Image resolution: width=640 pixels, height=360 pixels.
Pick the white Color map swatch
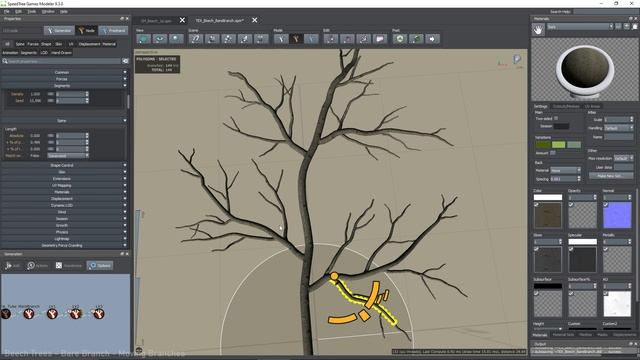tap(548, 198)
